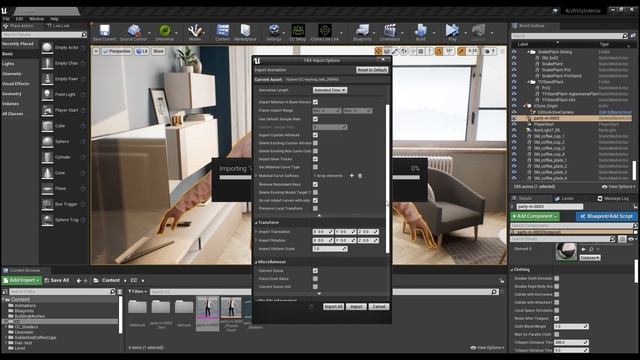Collapse the SnakePlant Dining folder
This screenshot has height=360, width=640.
[x=528, y=52]
